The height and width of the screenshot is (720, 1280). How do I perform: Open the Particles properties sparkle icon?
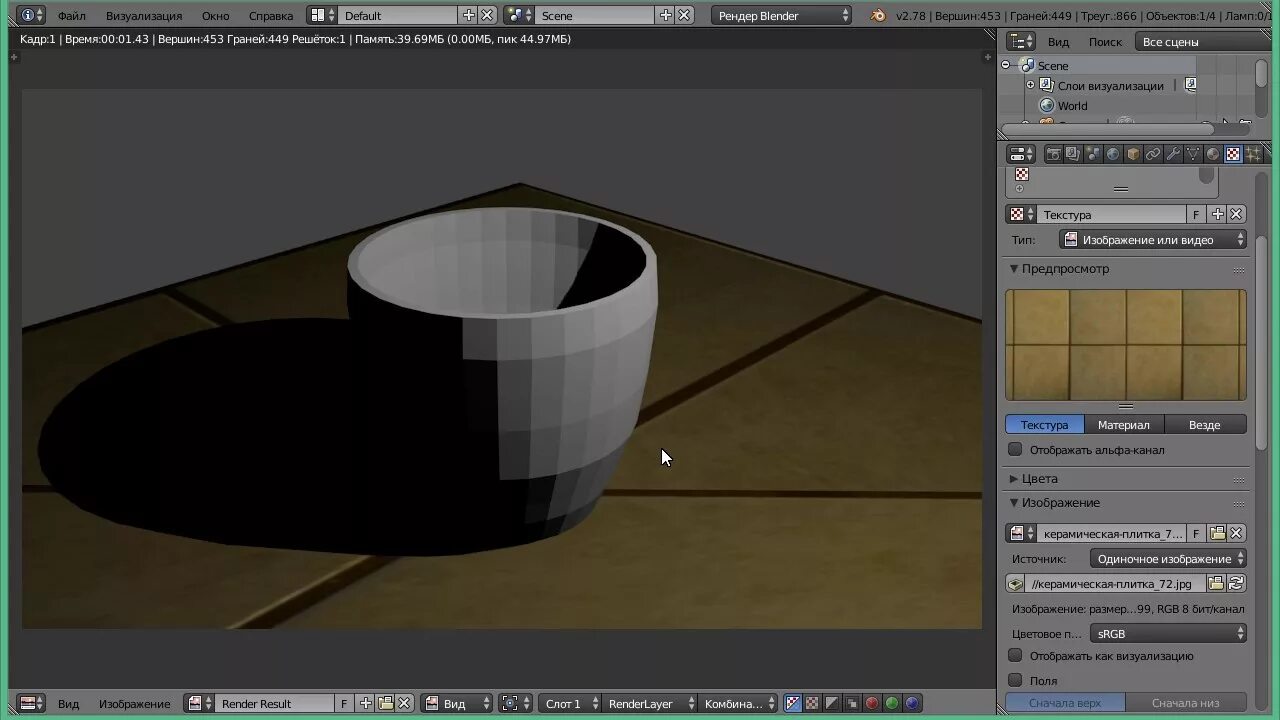tap(1253, 154)
